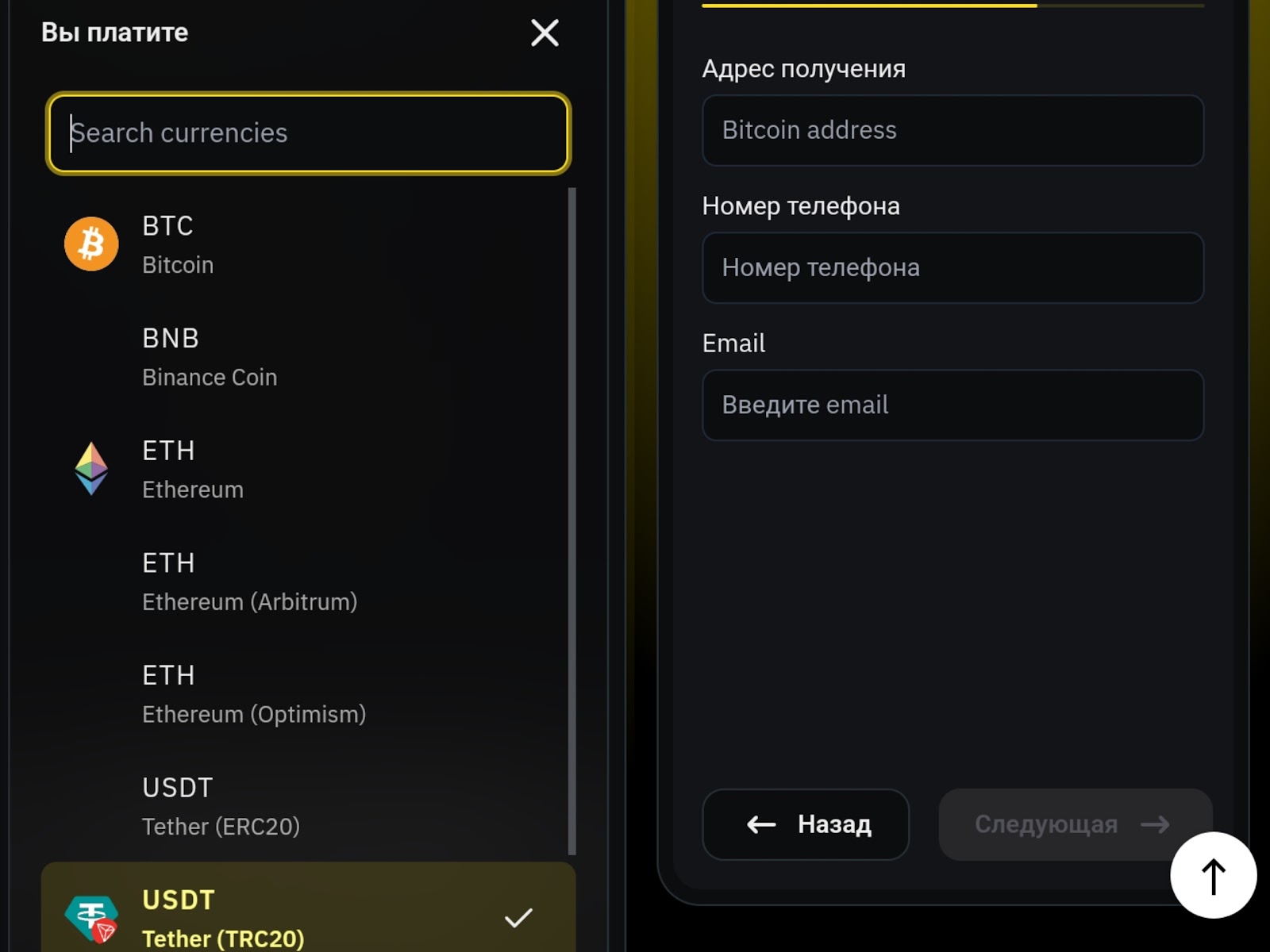
Task: Pick Ethereum (Optimism) from the list
Action: (x=254, y=694)
